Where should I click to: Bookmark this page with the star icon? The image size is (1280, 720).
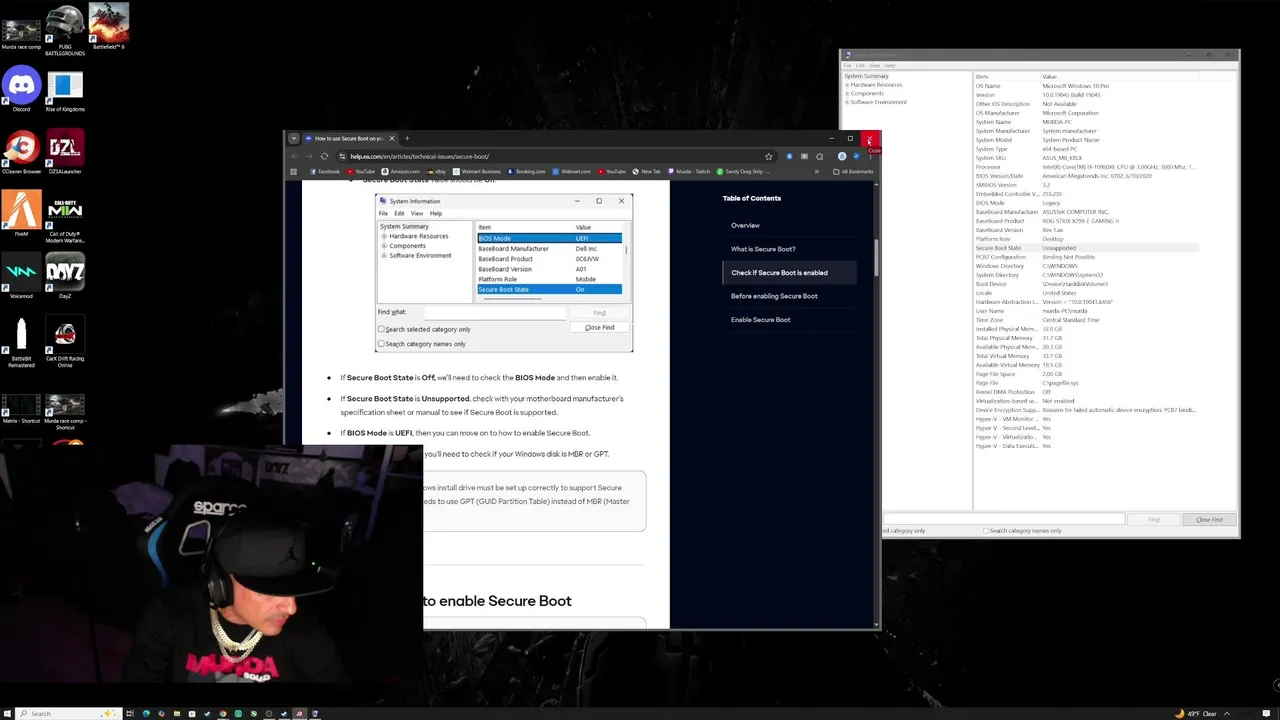pyautogui.click(x=768, y=156)
